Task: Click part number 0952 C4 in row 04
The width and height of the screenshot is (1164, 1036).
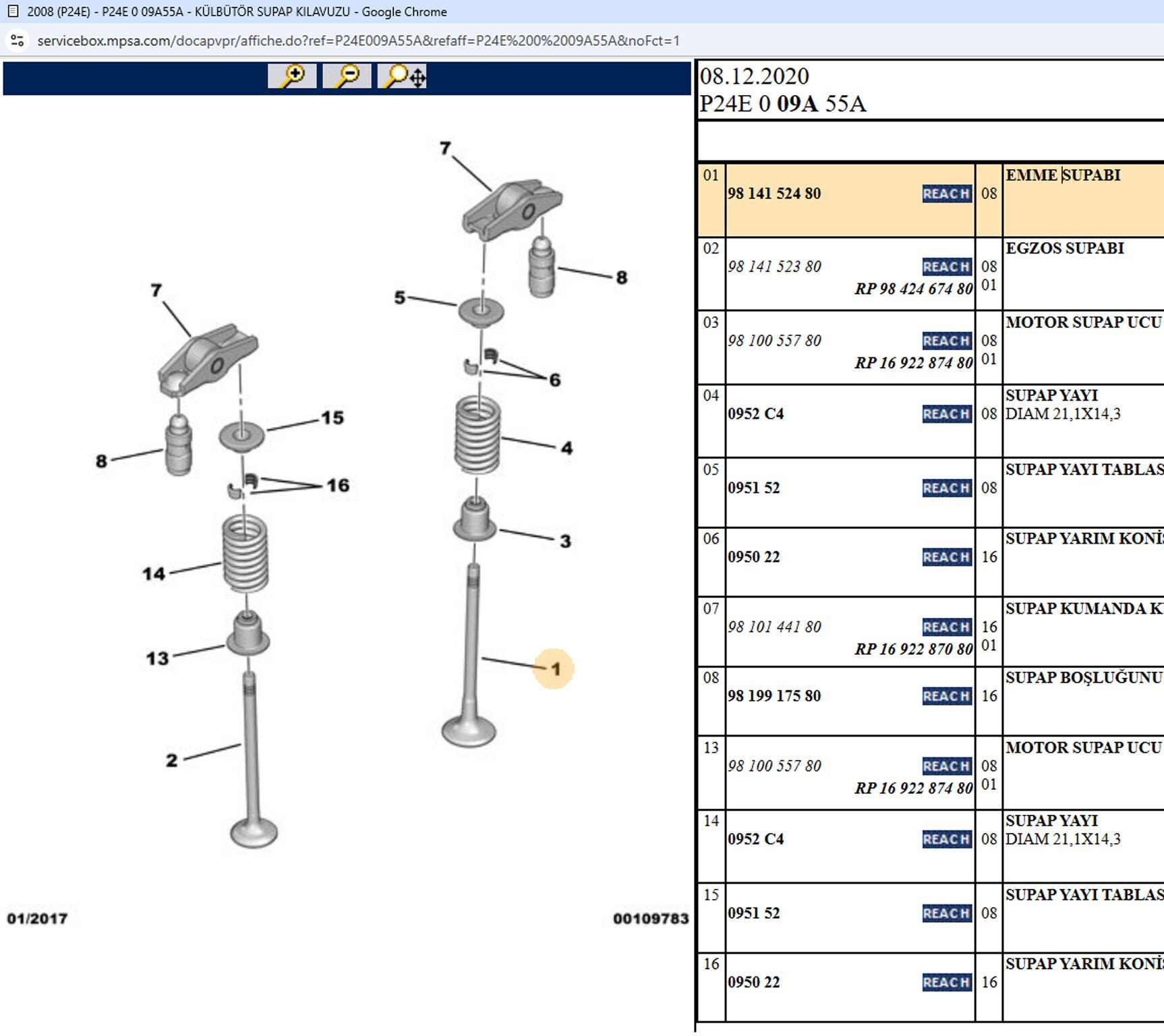Action: coord(755,414)
